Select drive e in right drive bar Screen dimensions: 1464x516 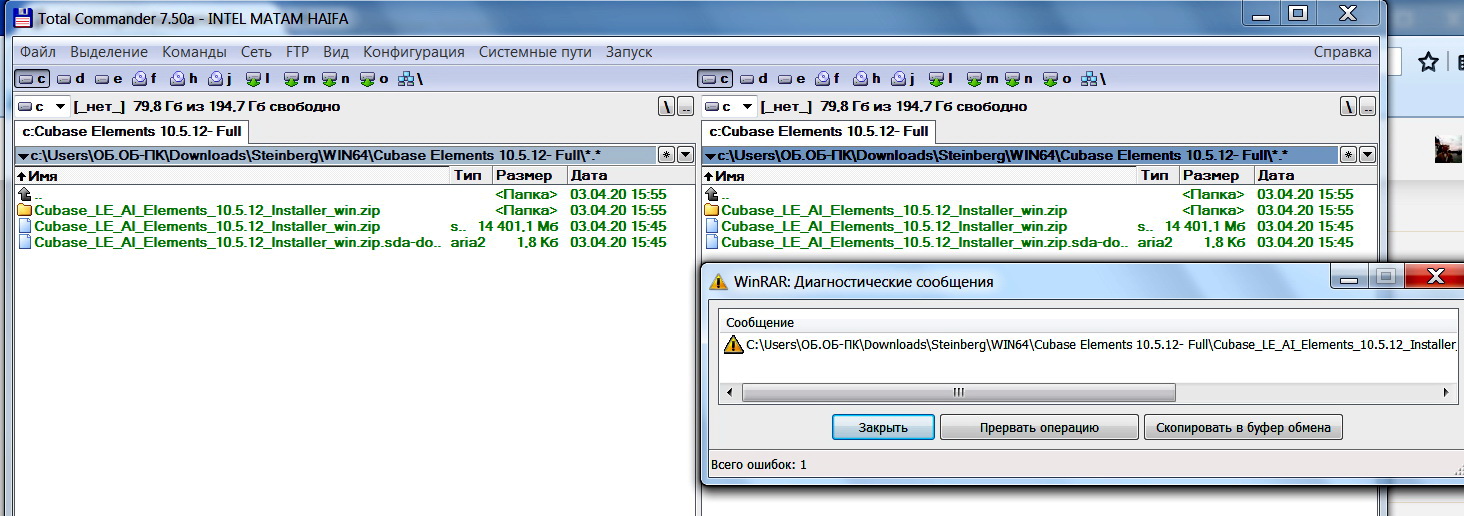click(x=791, y=78)
